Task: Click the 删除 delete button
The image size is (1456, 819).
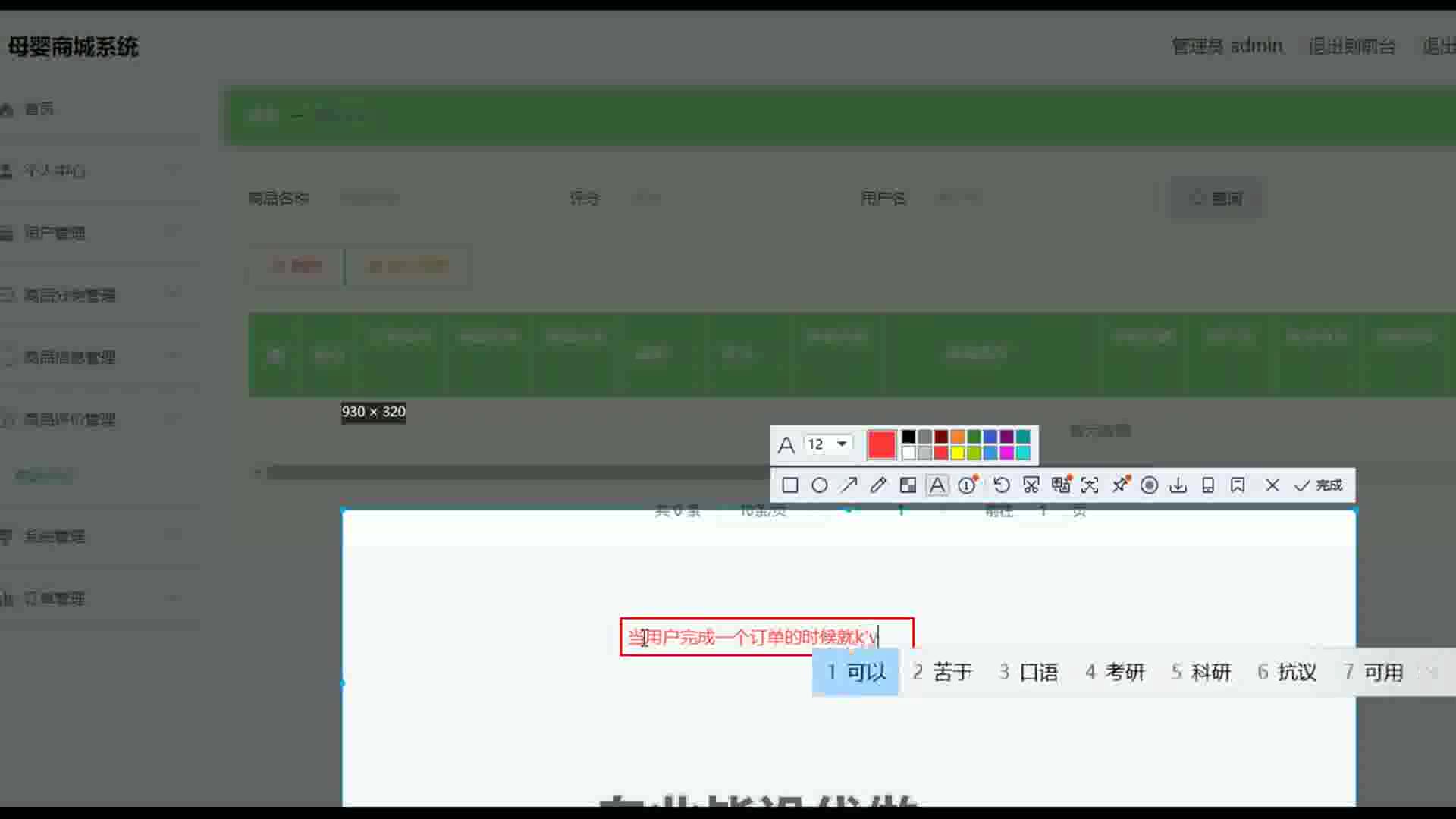Action: pos(297,265)
